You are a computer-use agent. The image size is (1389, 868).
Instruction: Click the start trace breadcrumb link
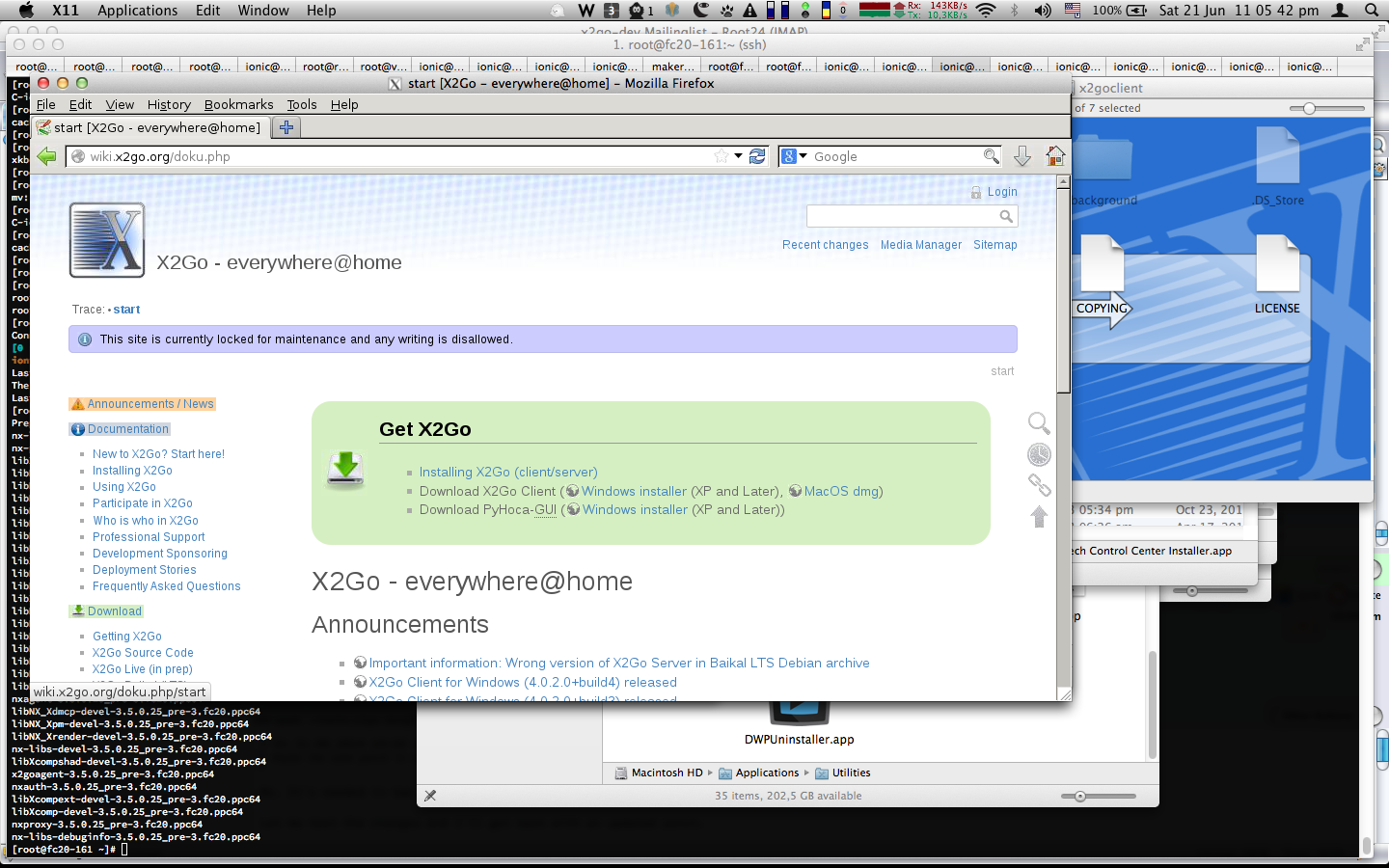coord(126,310)
